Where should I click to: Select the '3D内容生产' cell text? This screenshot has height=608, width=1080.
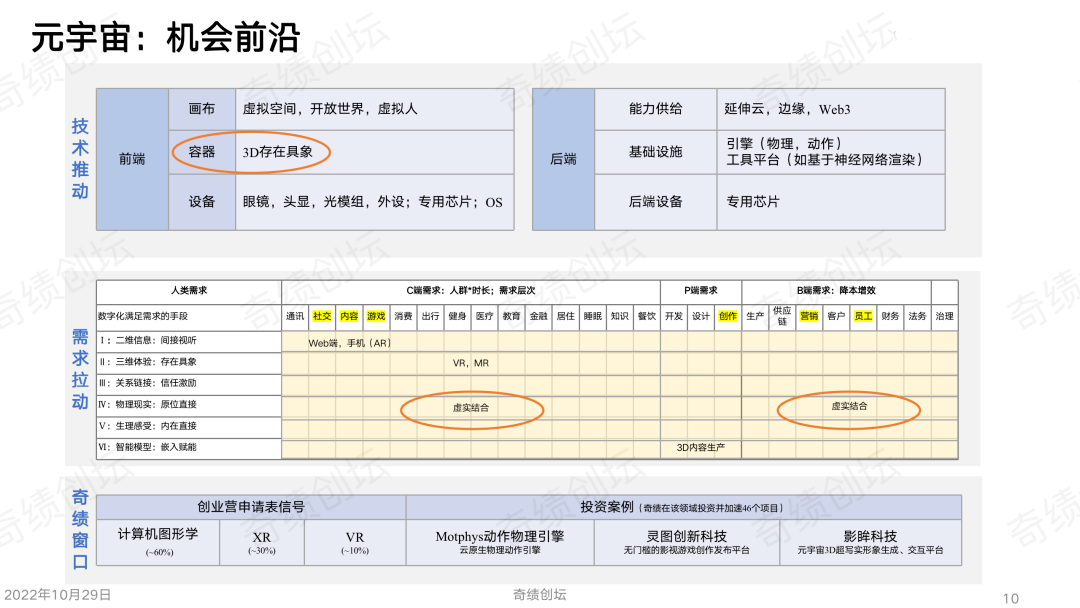700,448
